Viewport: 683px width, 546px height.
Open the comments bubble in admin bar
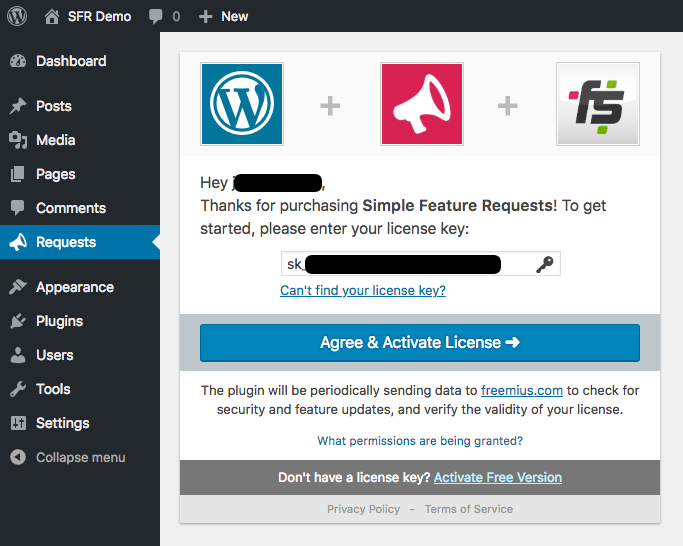click(156, 16)
